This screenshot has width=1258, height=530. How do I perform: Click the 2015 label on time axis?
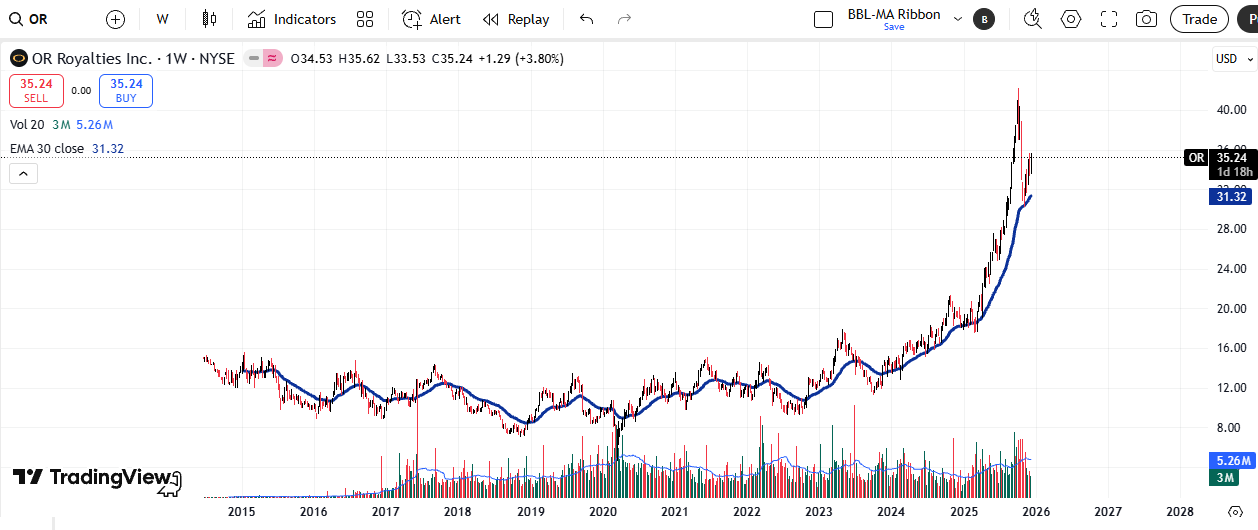[241, 511]
